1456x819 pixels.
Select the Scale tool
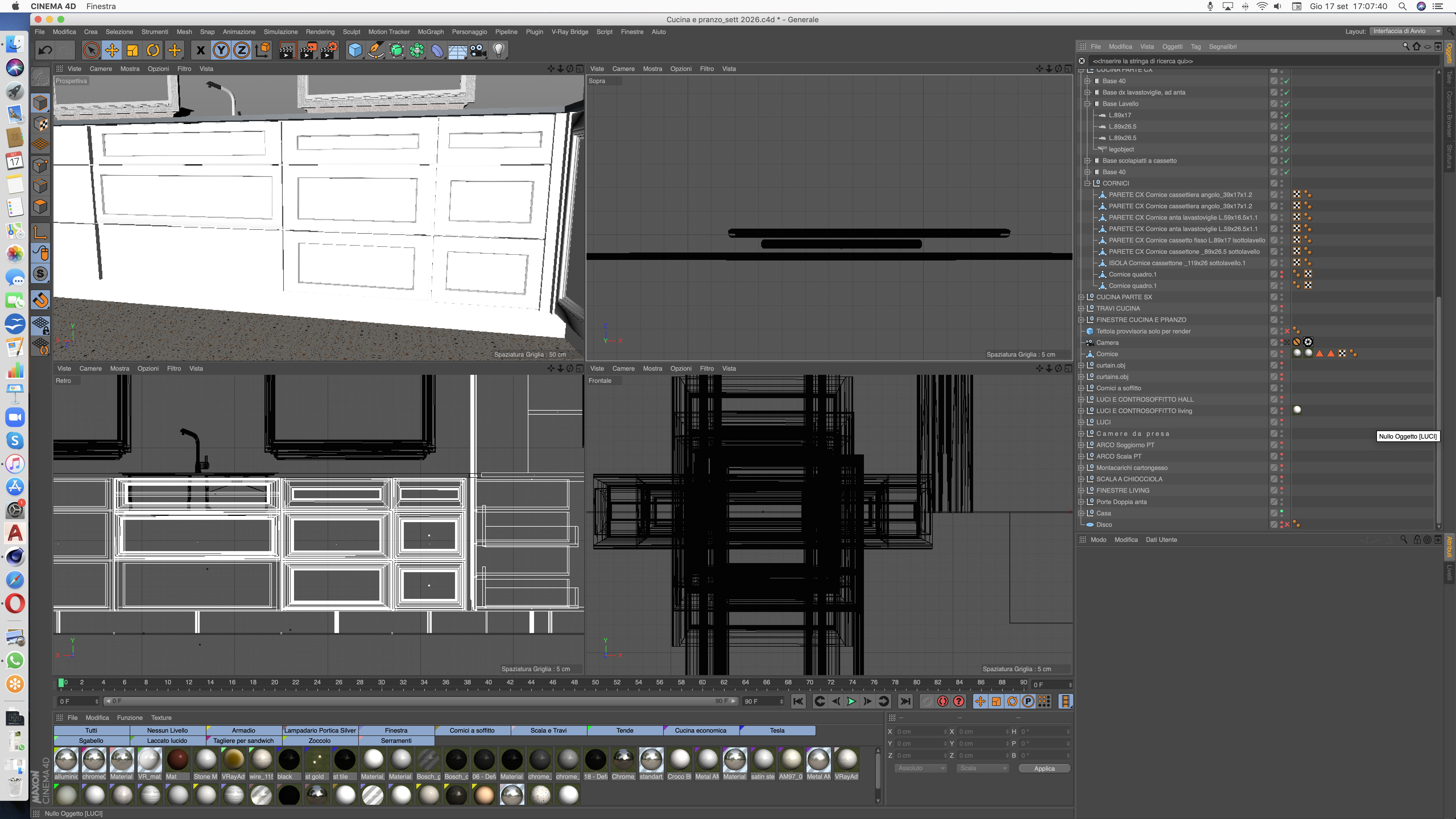132,50
